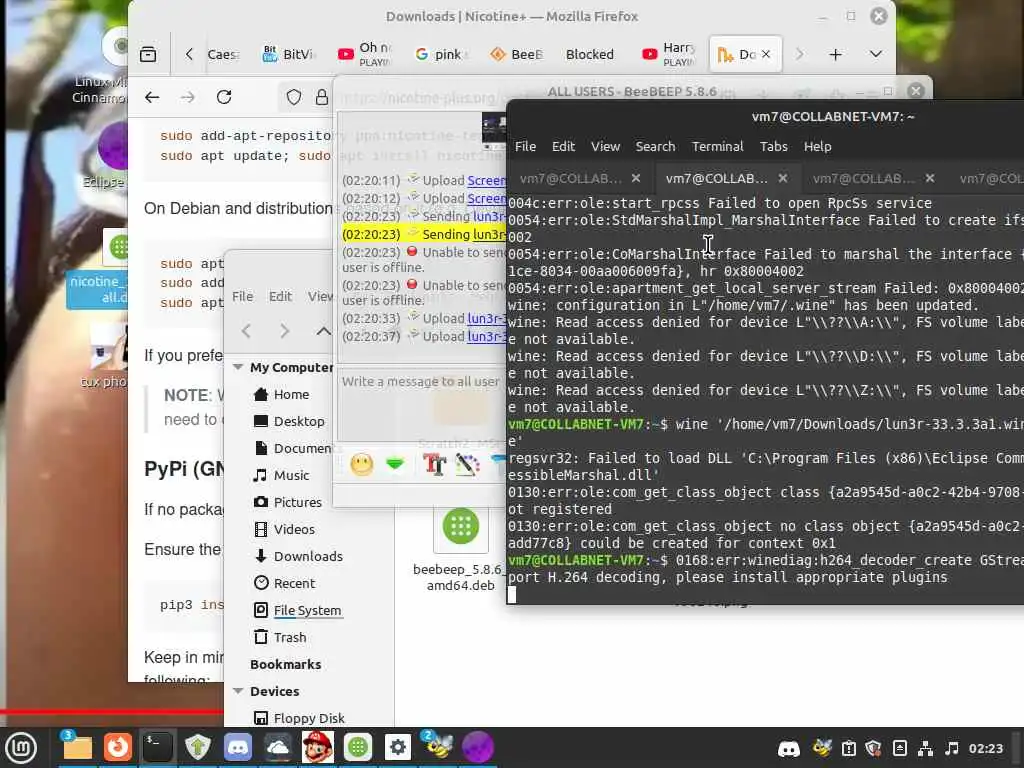Open Firefox tab overview icon
This screenshot has height=768, width=1024.
coord(148,54)
